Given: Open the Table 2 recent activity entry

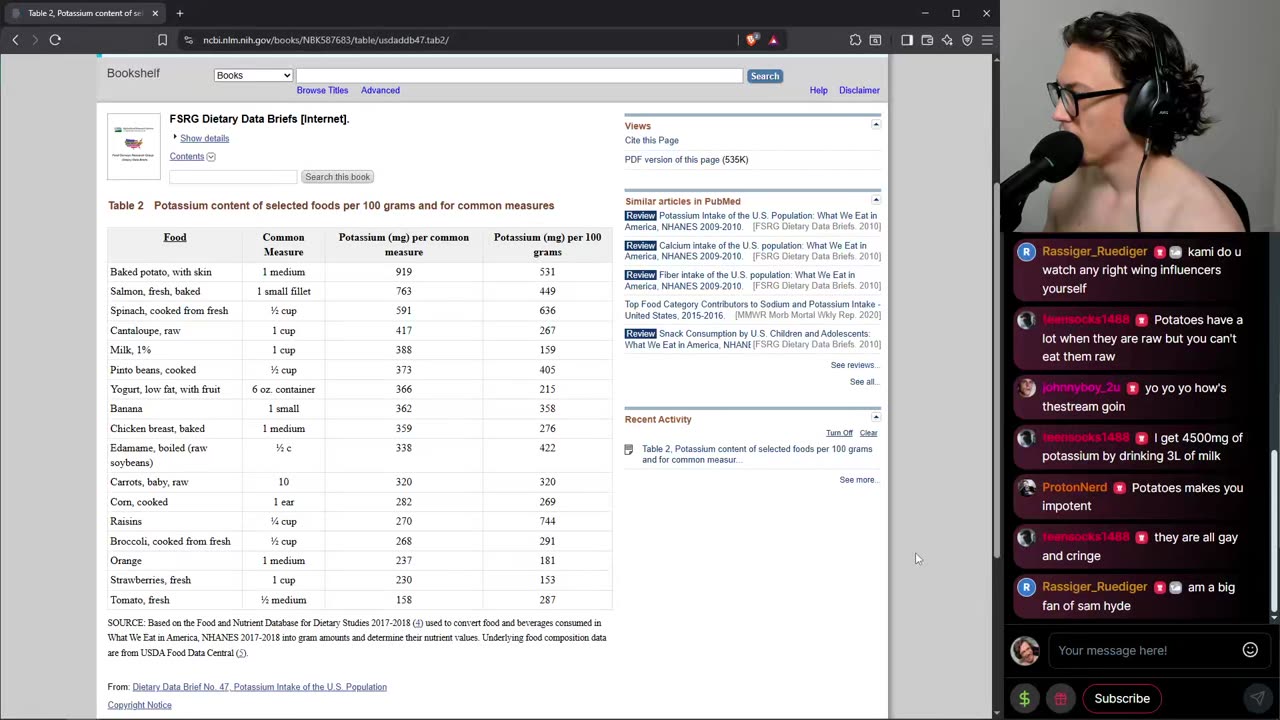Looking at the screenshot, I should [x=757, y=454].
